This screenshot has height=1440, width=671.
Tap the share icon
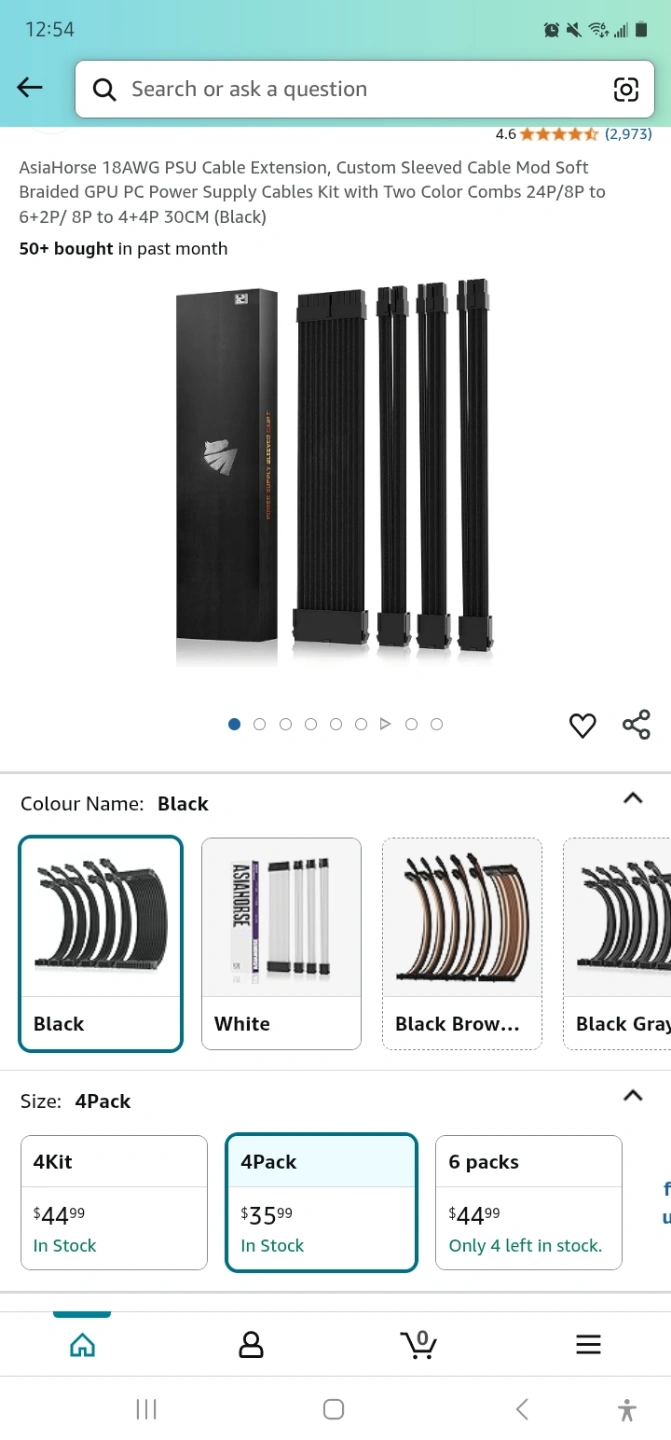pyautogui.click(x=636, y=724)
